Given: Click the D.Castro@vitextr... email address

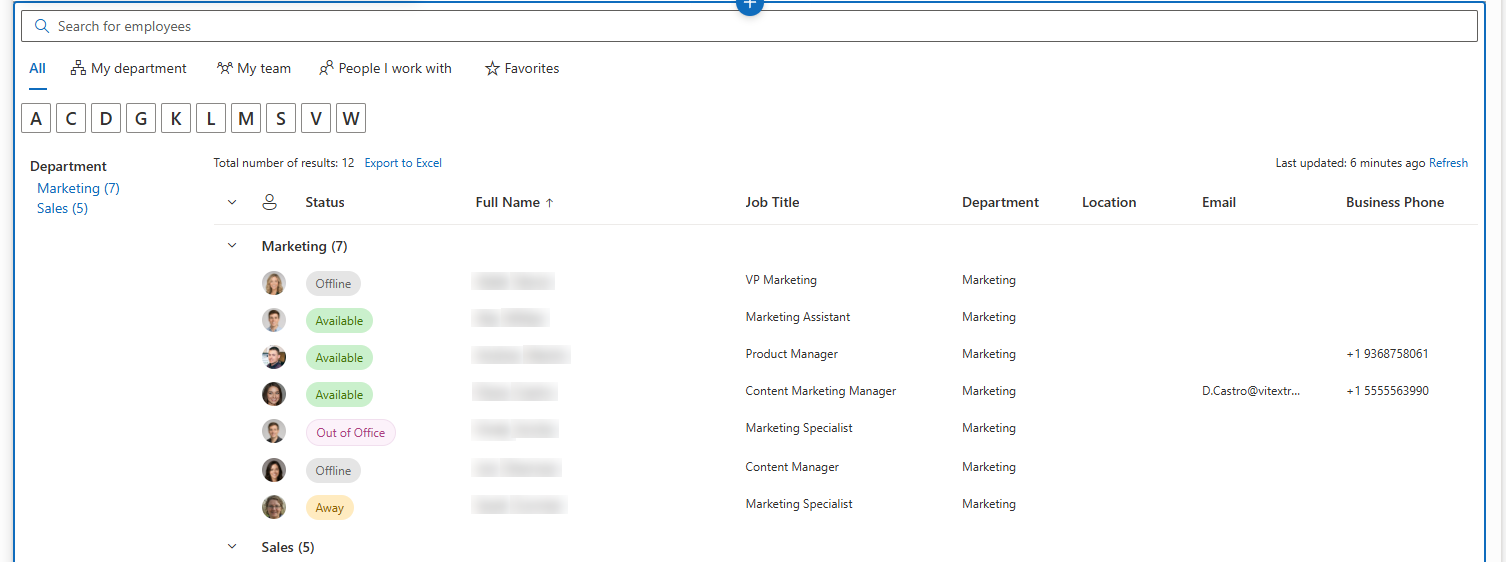Looking at the screenshot, I should pos(1251,391).
